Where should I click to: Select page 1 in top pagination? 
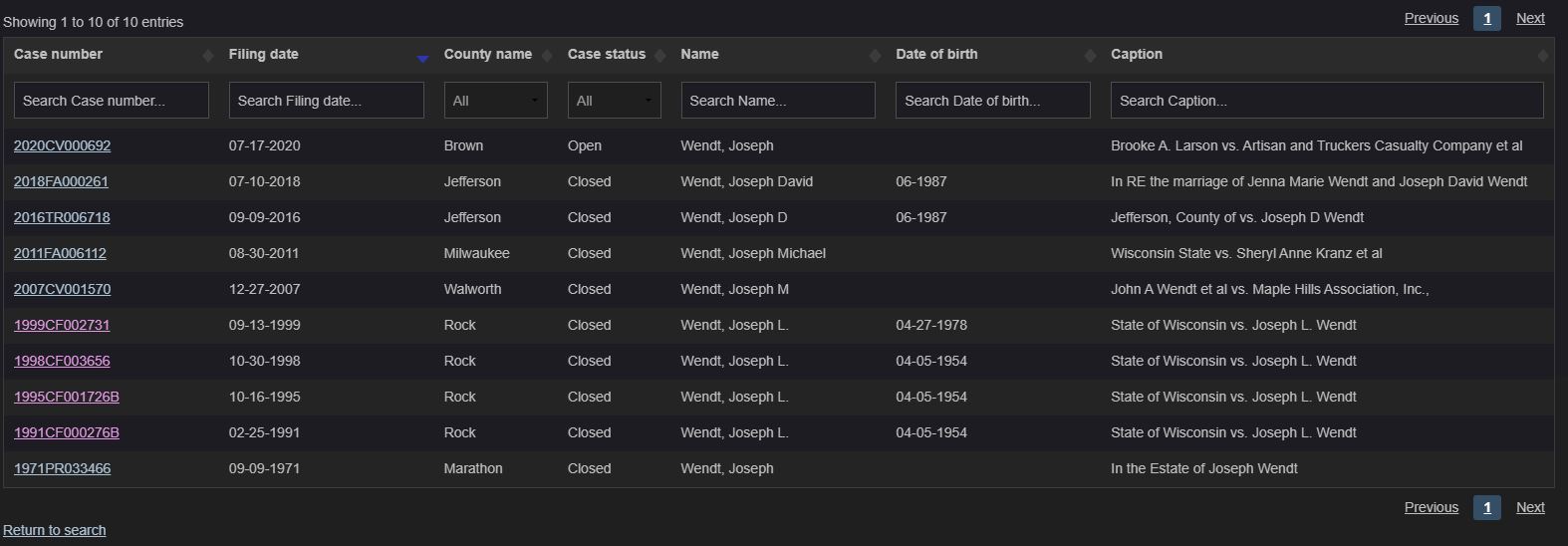pyautogui.click(x=1486, y=18)
